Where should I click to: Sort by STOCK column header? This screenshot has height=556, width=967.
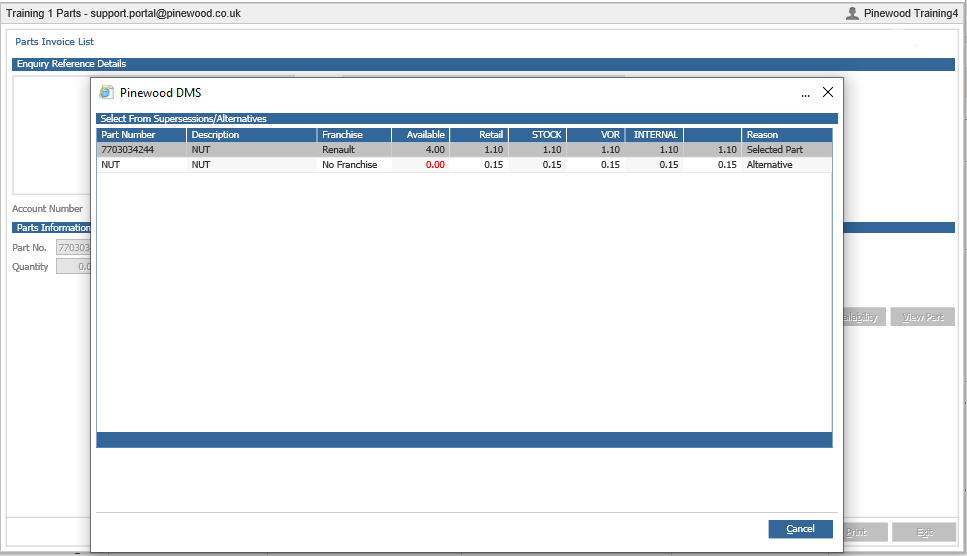point(537,134)
